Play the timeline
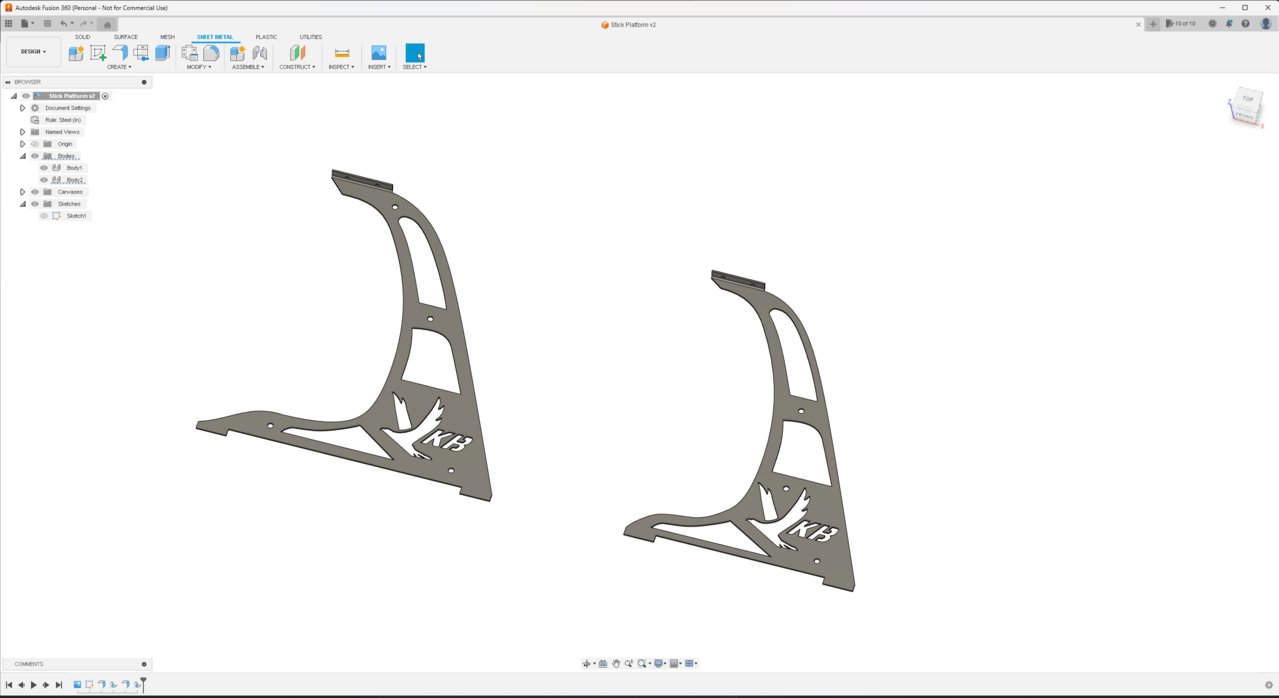Viewport: 1279px width, 698px height. pos(34,685)
